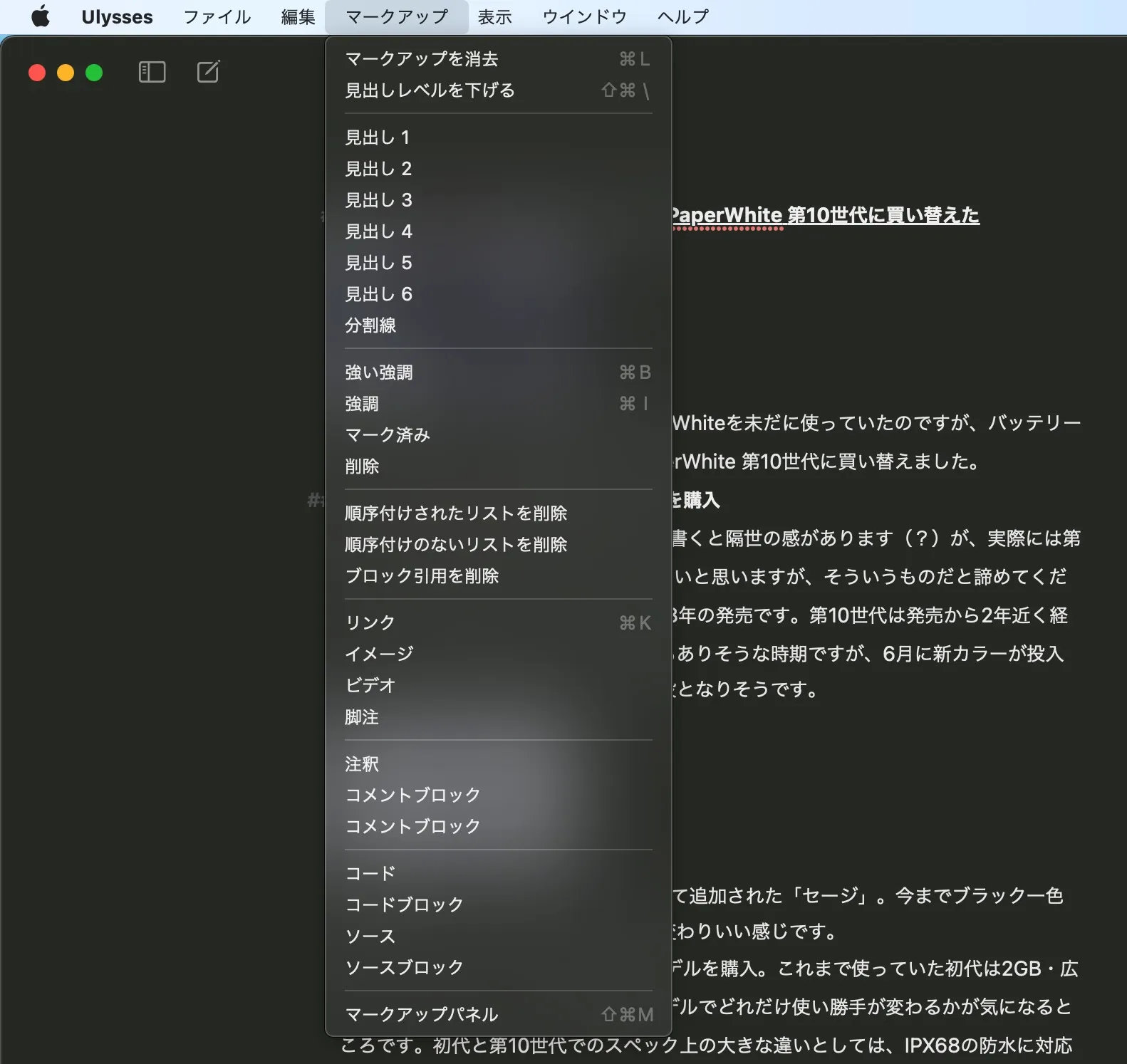This screenshot has height=1064, width=1127.
Task: Apply 見出し 1 heading
Action: coord(498,137)
